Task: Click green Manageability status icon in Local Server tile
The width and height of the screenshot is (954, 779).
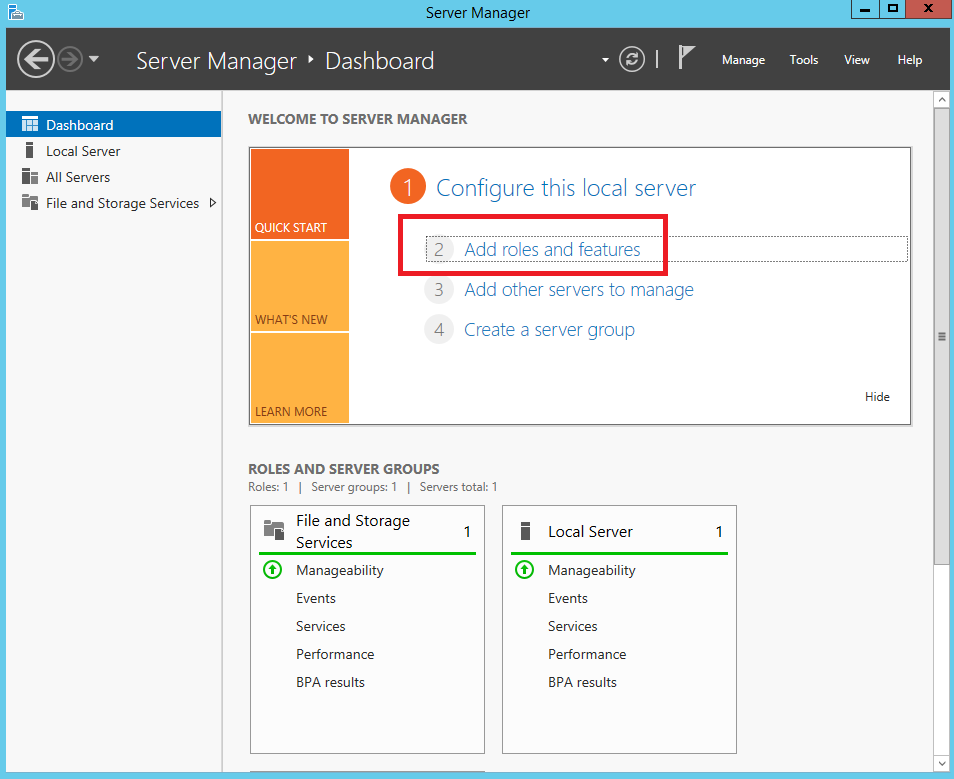Action: coord(524,570)
